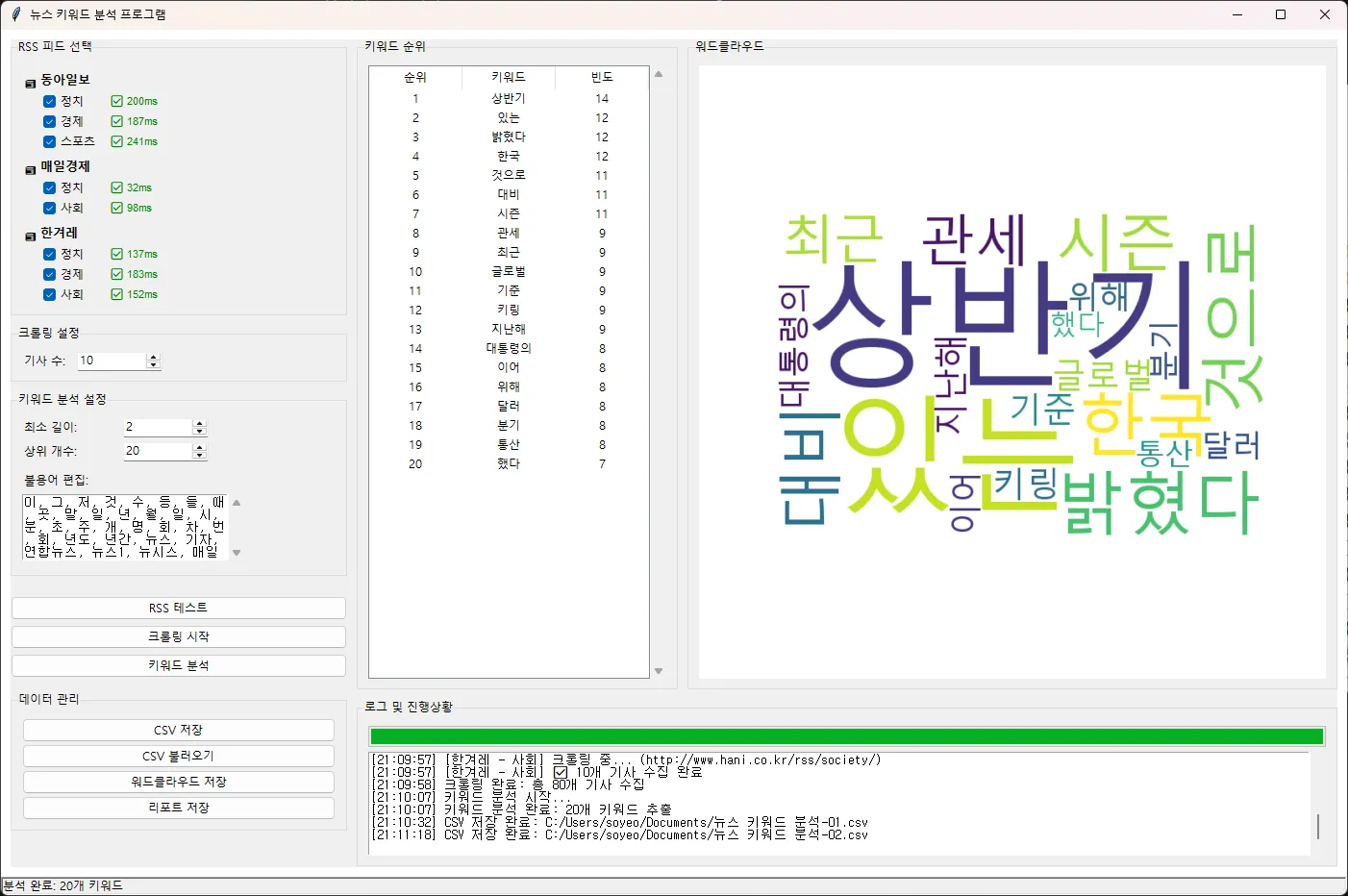The width and height of the screenshot is (1348, 896).
Task: Click the 183ms status check icon
Action: coord(116,274)
